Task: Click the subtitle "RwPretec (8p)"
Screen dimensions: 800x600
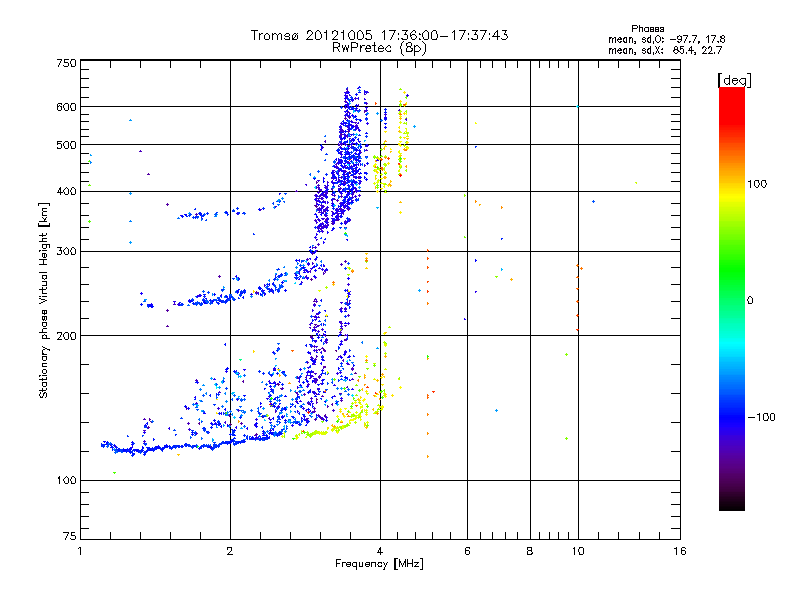Action: 379,48
